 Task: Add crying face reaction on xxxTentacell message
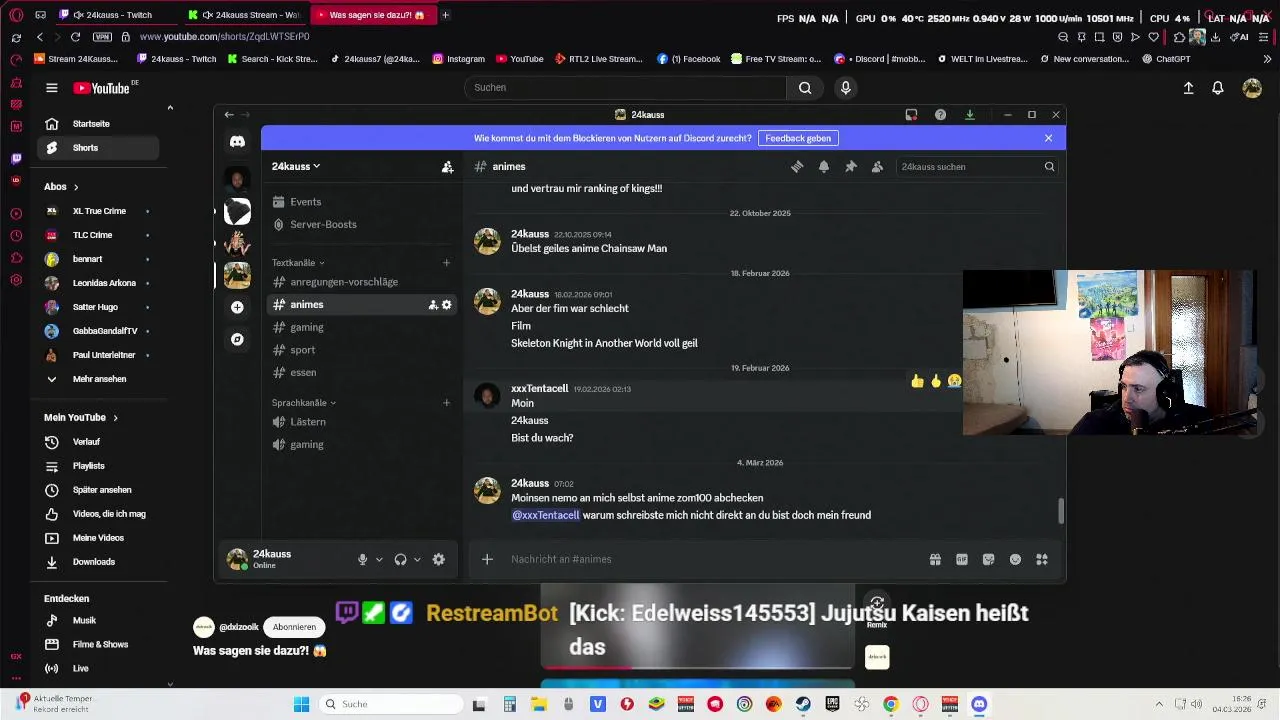click(954, 381)
